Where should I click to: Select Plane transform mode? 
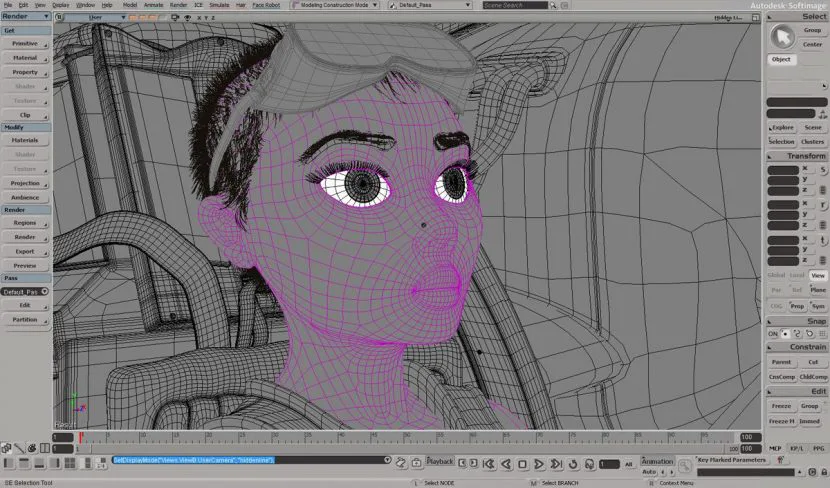point(818,290)
